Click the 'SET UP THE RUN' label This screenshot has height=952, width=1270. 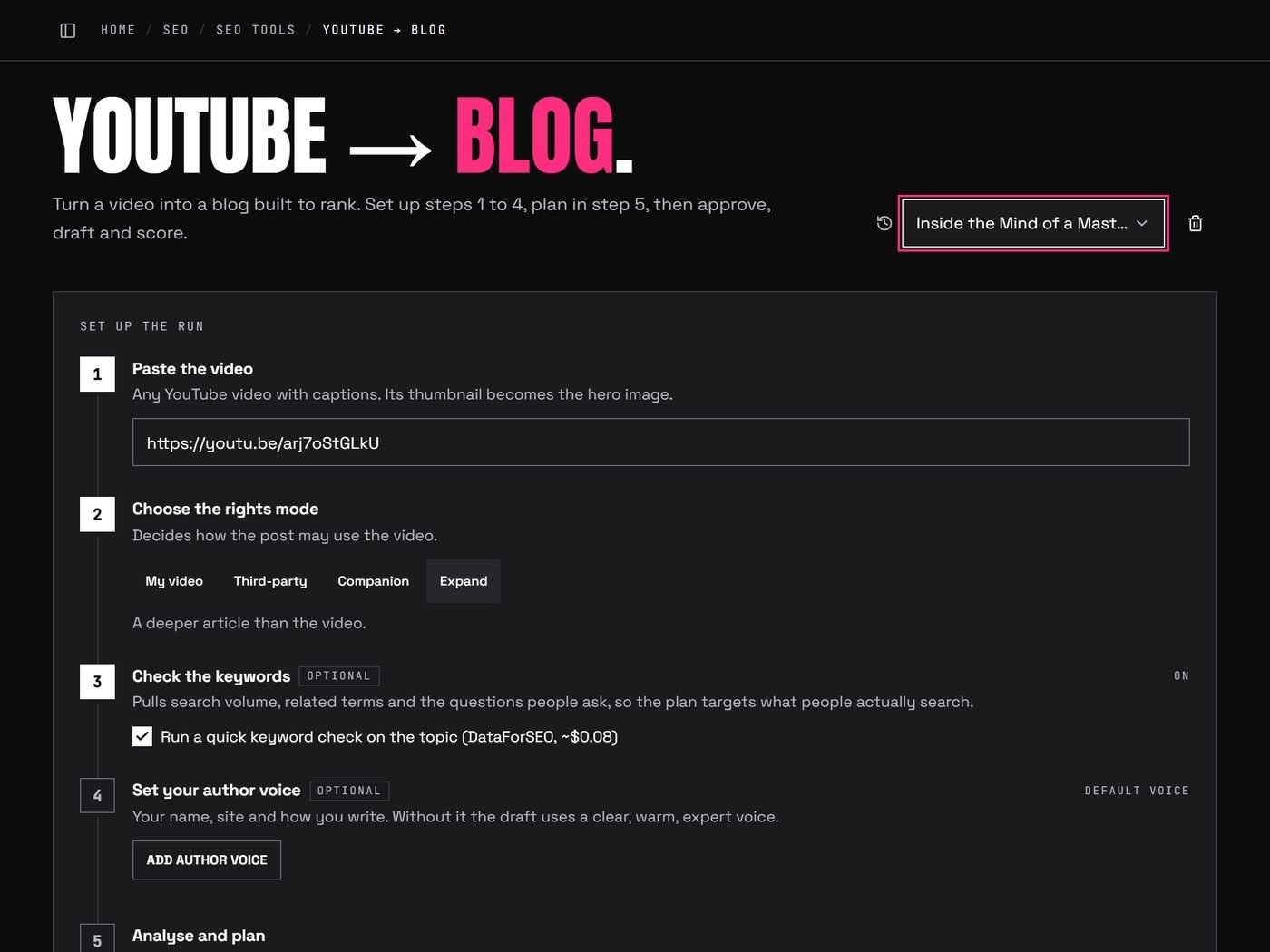pyautogui.click(x=142, y=326)
